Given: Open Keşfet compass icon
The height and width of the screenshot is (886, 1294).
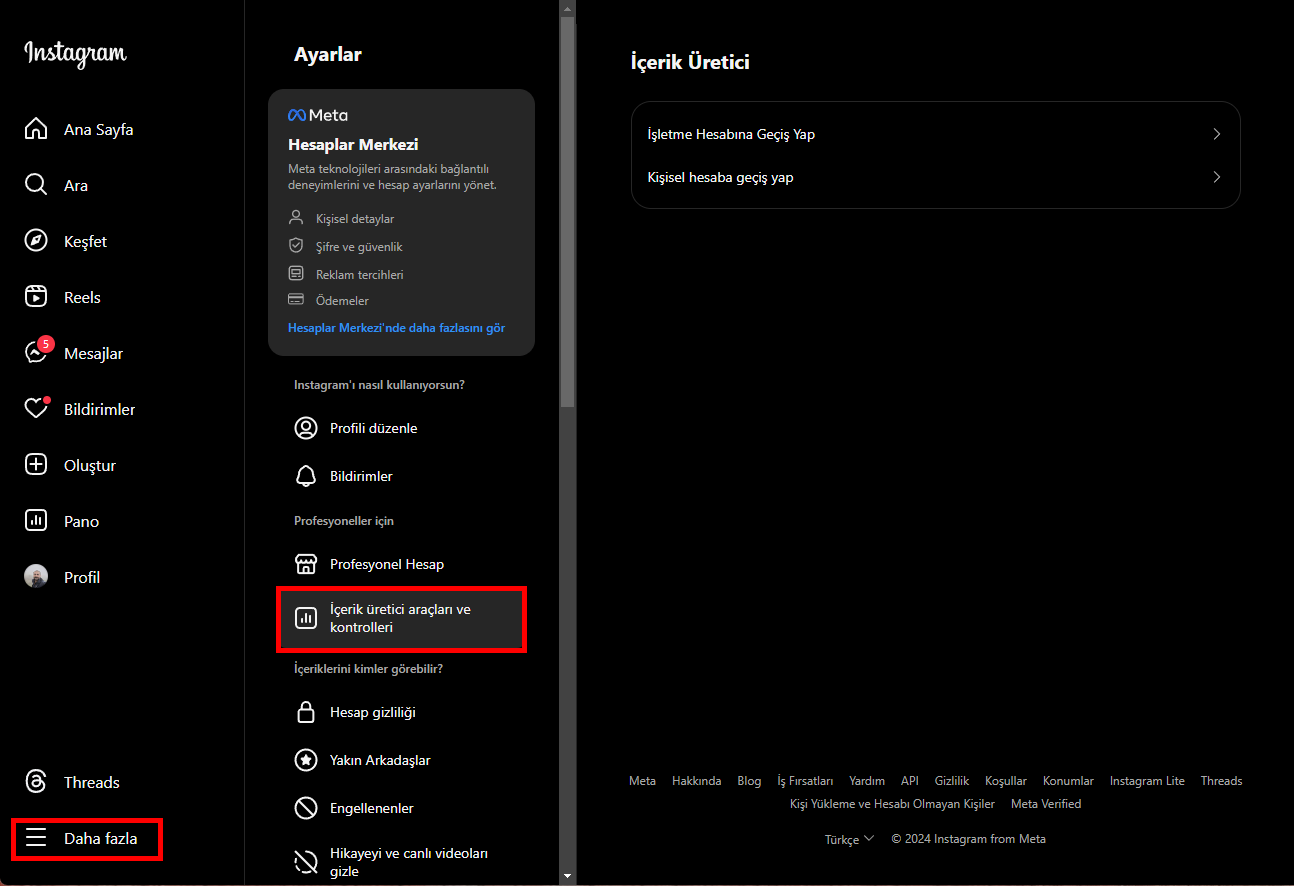Looking at the screenshot, I should pyautogui.click(x=36, y=241).
